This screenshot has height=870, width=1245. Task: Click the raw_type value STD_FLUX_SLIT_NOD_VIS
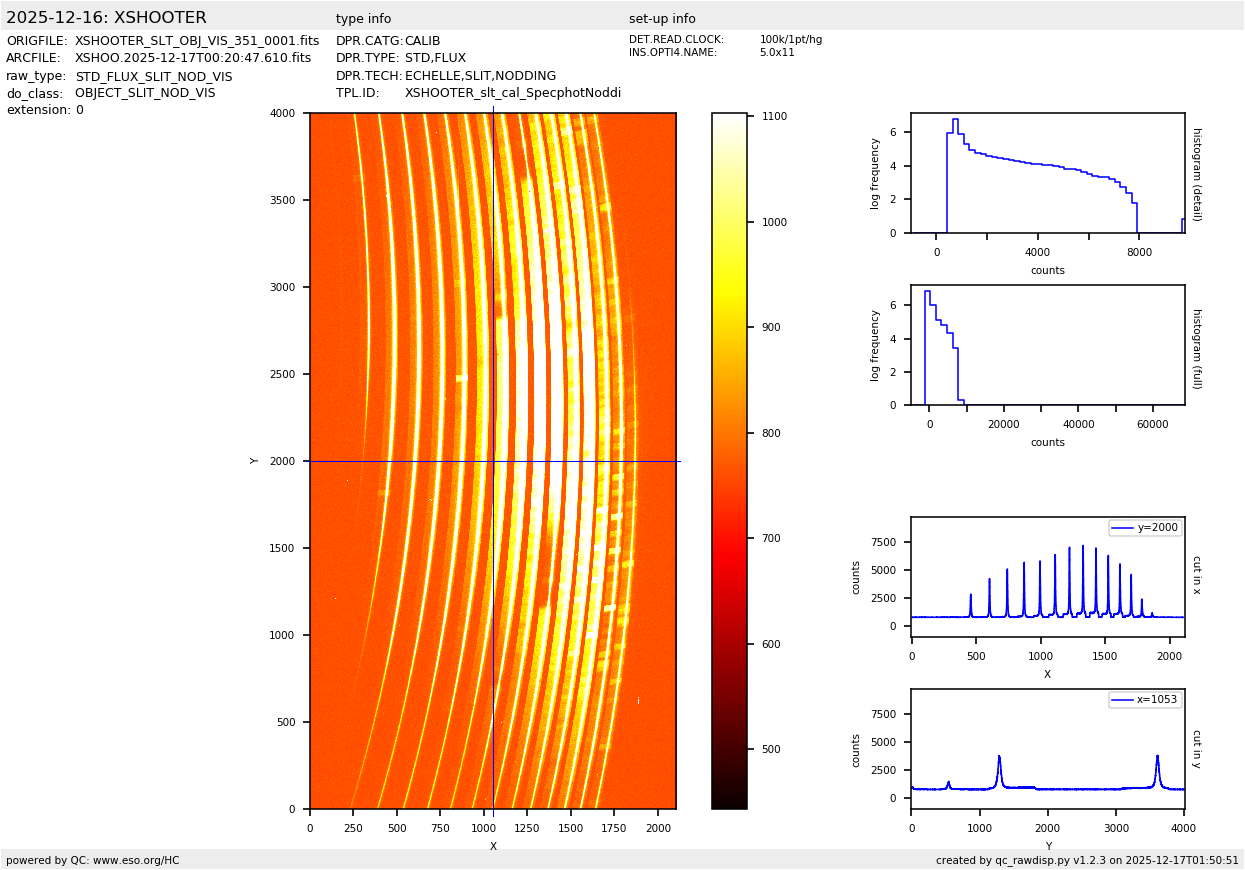[153, 76]
